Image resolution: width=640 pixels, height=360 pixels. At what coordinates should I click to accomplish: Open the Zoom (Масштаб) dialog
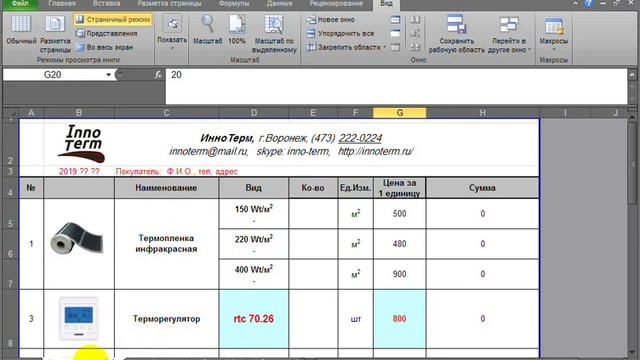(208, 30)
